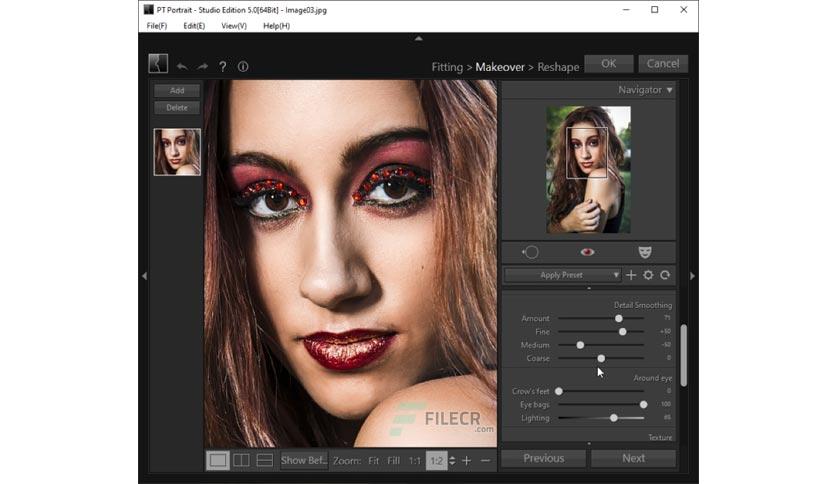Click the PT Portrait logo icon in toolbar
The width and height of the screenshot is (836, 484).
coord(158,63)
